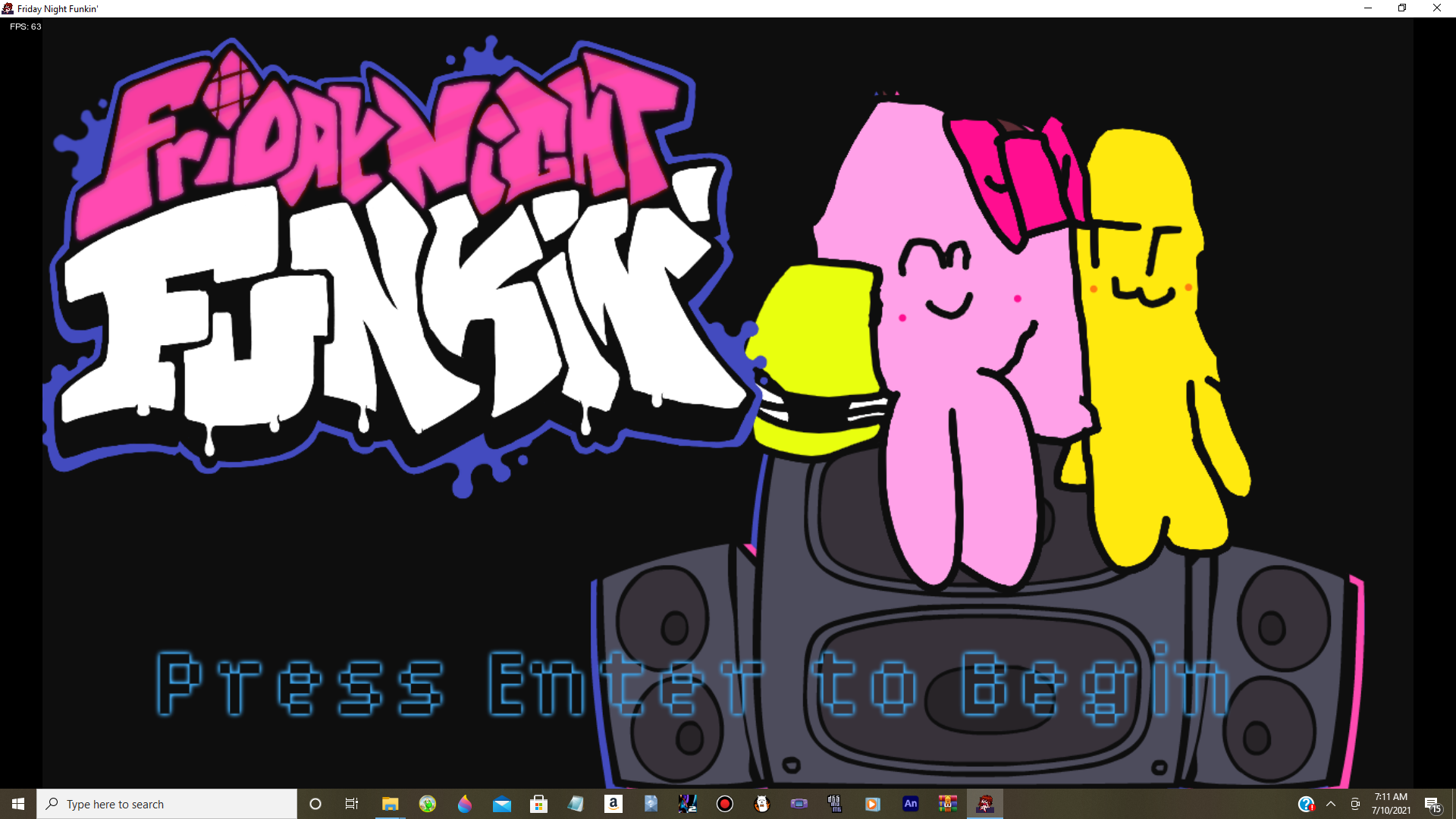Launch the Amazon app in taskbar
Viewport: 1456px width, 819px height.
[x=613, y=804]
